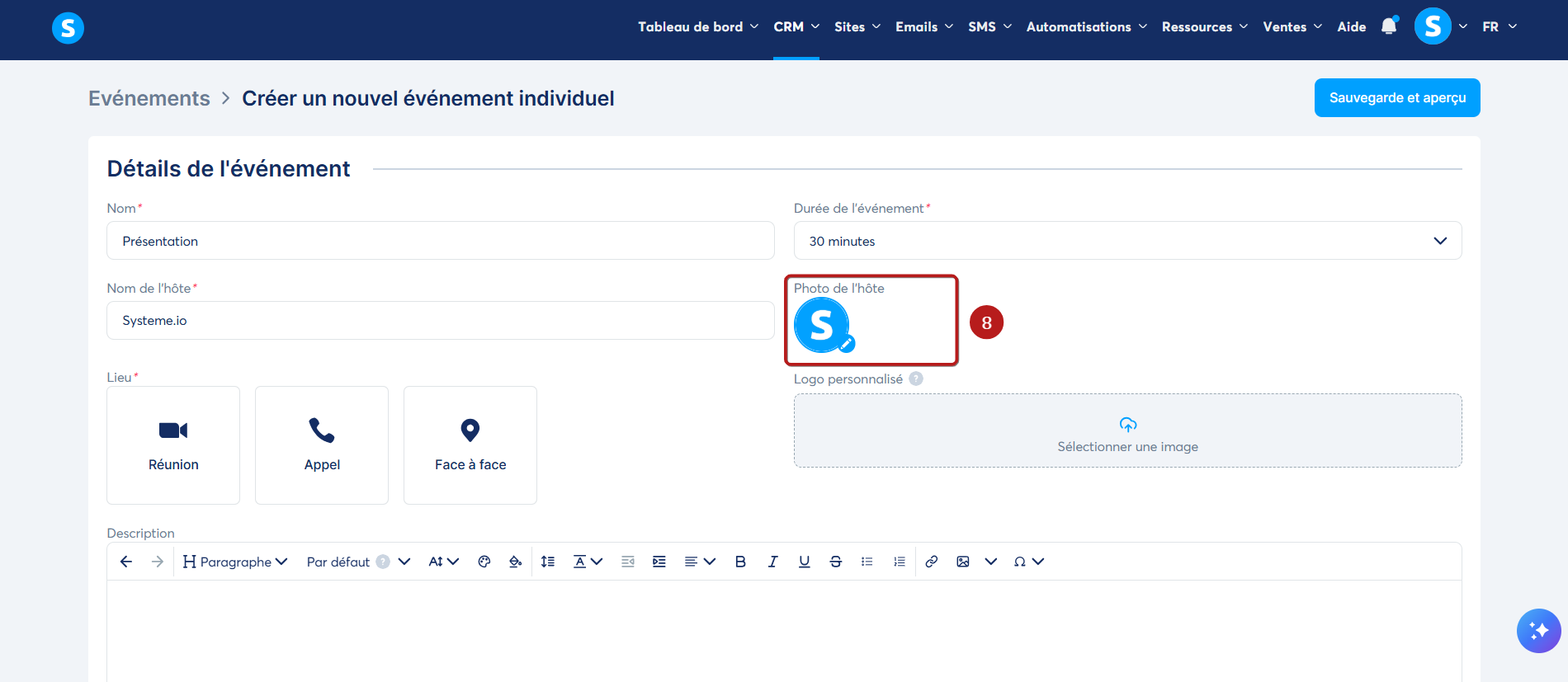Select Face à face as the location
The height and width of the screenshot is (682, 1568).
pyautogui.click(x=470, y=445)
